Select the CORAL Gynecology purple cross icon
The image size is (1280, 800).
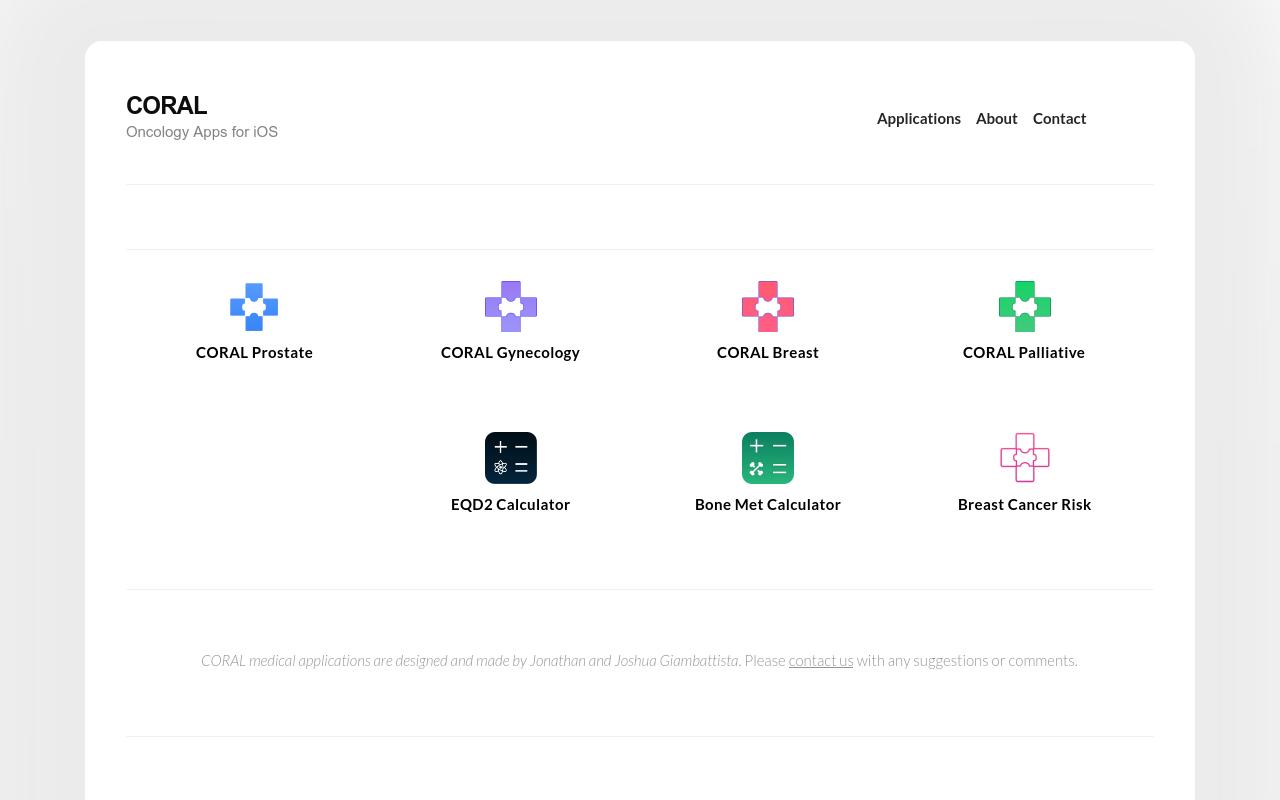(510, 307)
